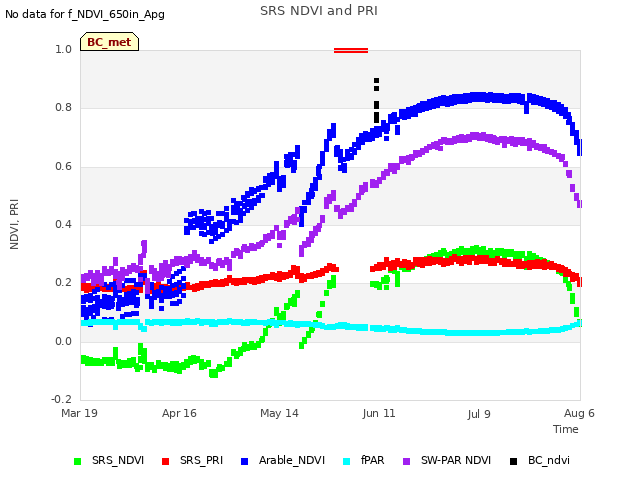The image size is (640, 480).
Task: Click the red SRS_PRI legend swatch
Action: [x=165, y=461]
